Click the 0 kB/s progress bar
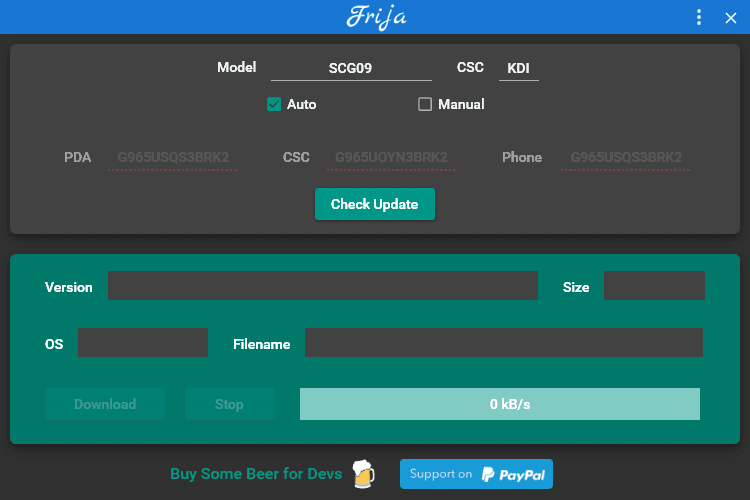Screen dimensions: 750x500 click(x=500, y=404)
